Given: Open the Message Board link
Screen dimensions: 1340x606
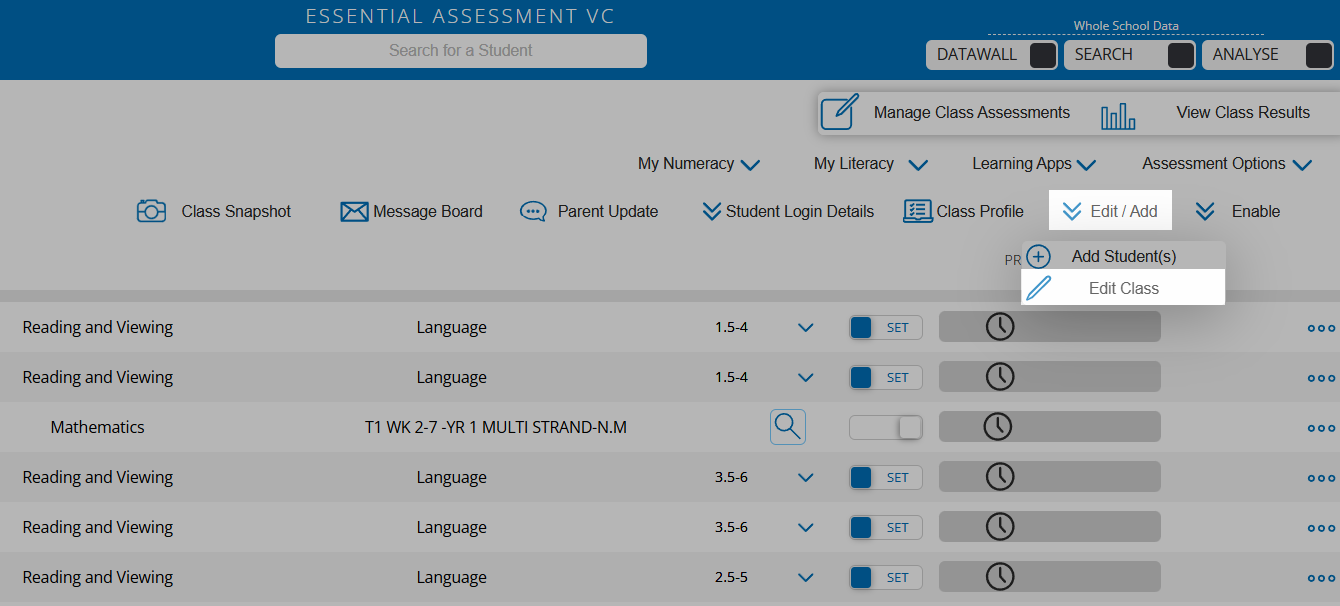Looking at the screenshot, I should click(x=428, y=212).
